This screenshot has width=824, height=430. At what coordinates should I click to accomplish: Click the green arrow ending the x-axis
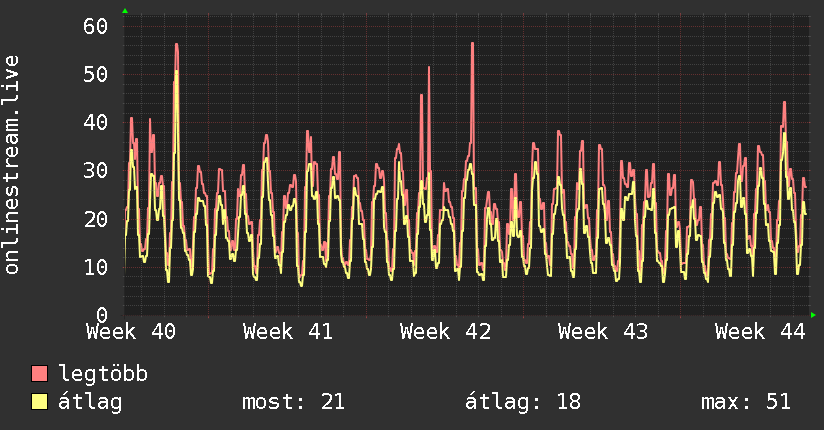tap(813, 315)
